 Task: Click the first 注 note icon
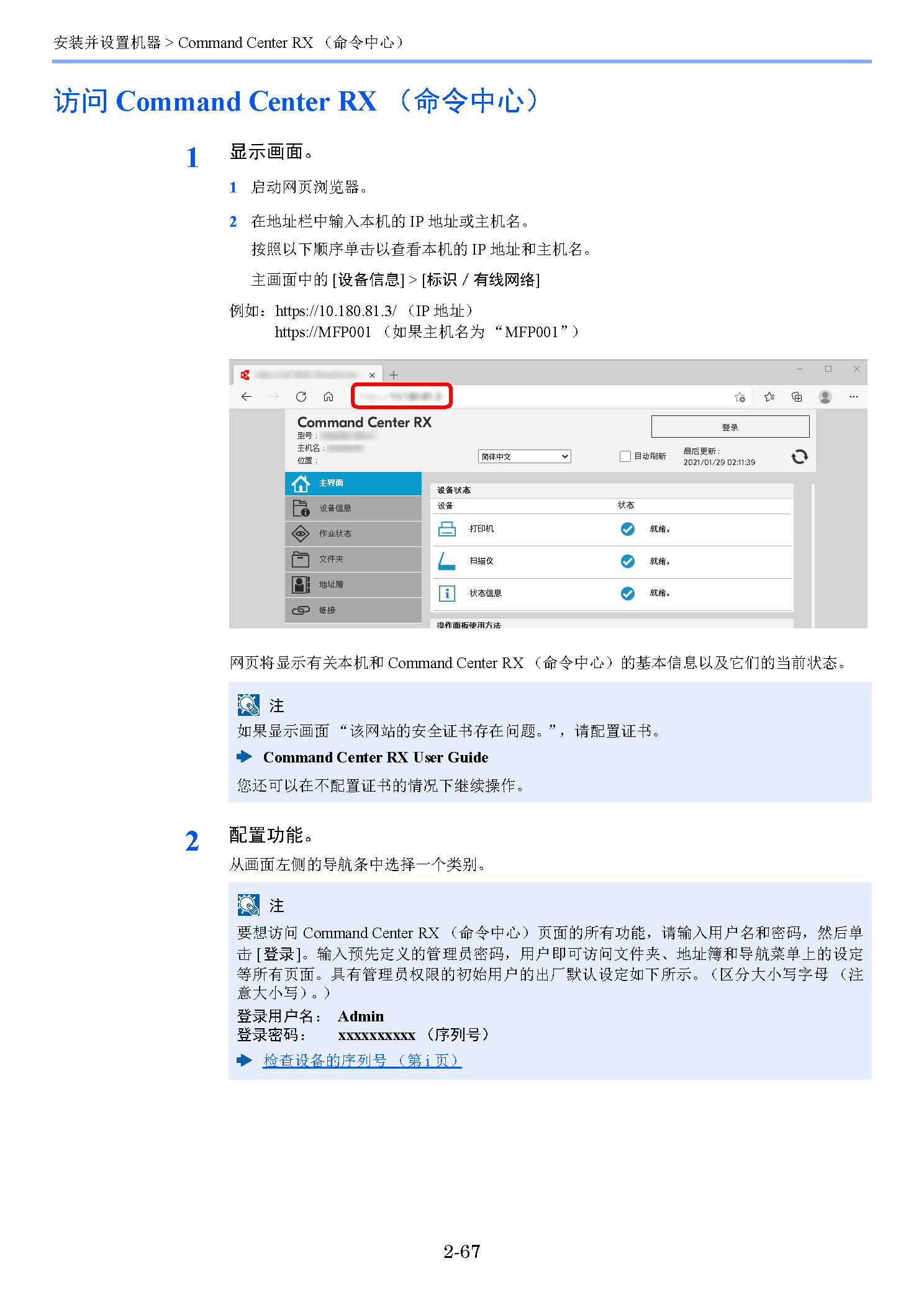click(x=248, y=705)
